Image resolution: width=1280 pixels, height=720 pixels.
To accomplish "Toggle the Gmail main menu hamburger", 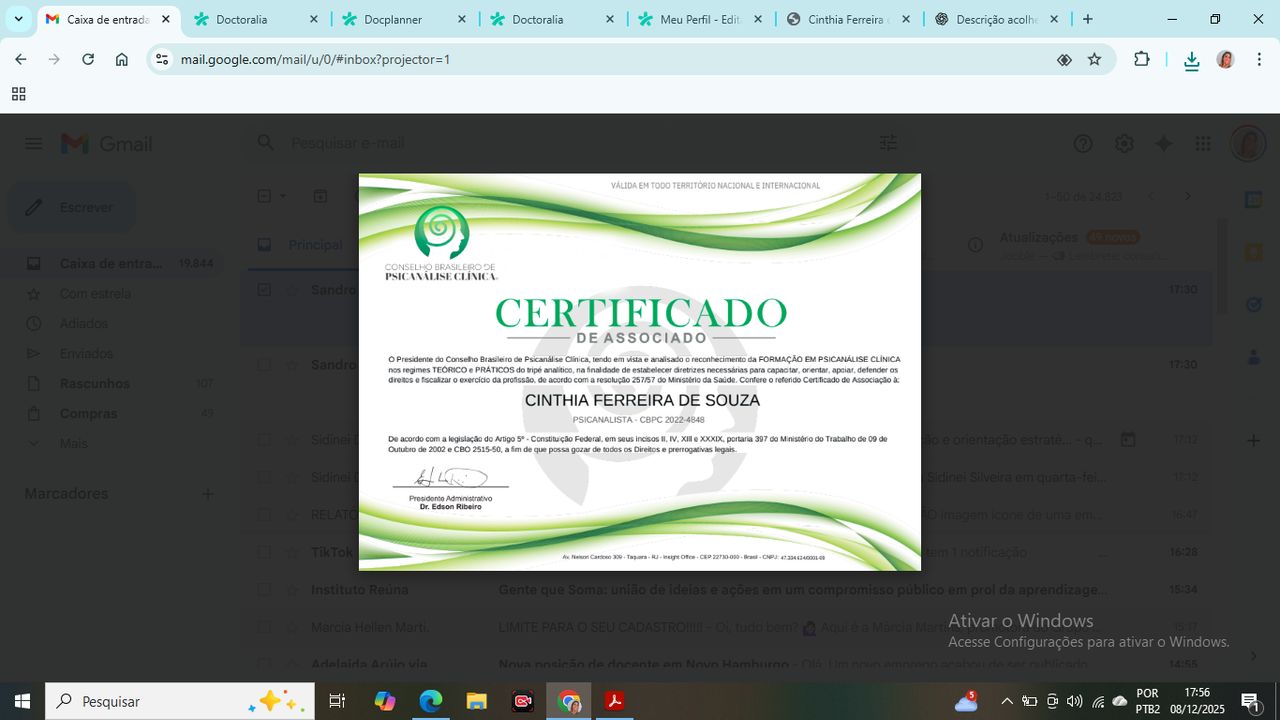I will tap(34, 144).
